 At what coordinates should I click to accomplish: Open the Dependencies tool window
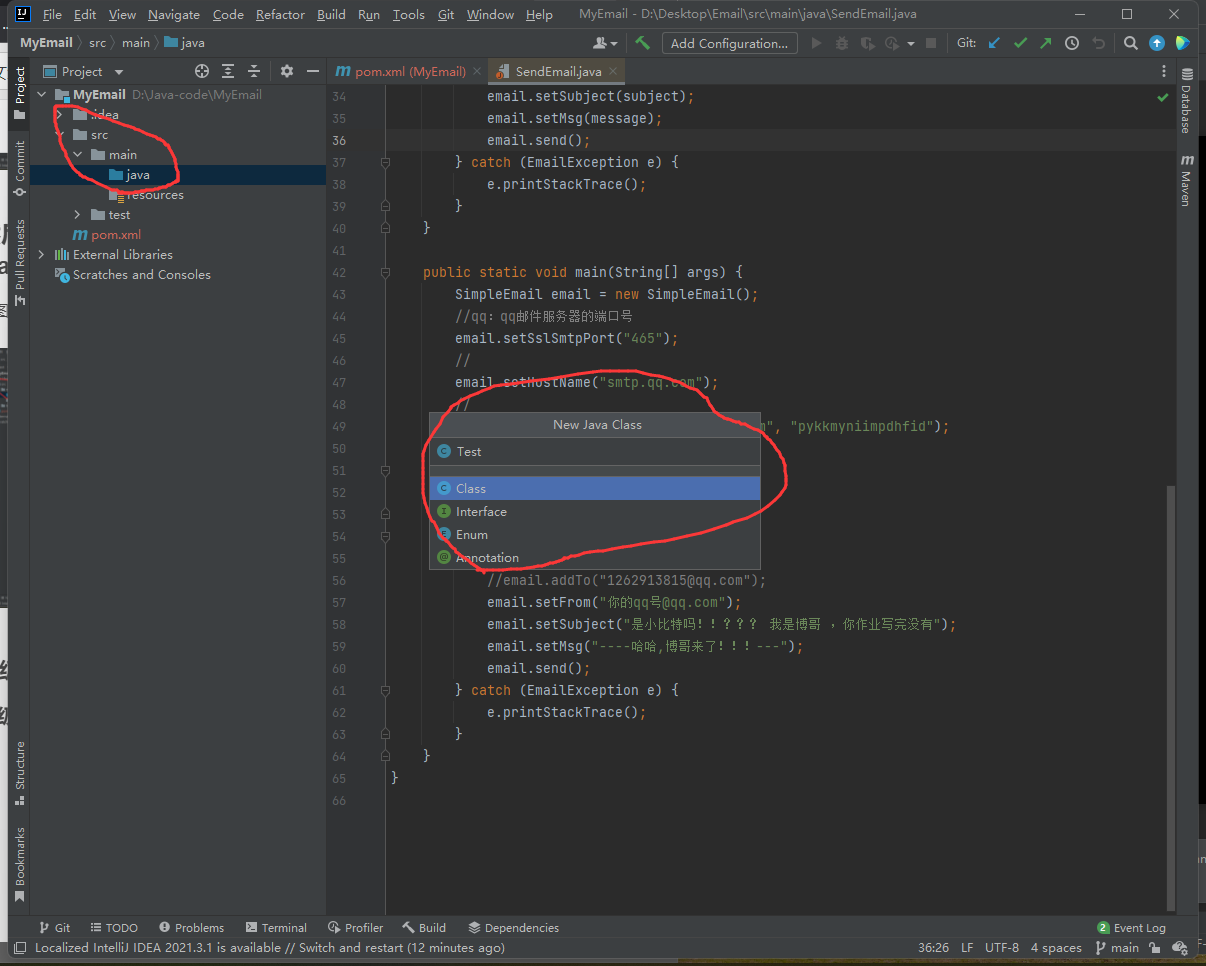[x=514, y=927]
